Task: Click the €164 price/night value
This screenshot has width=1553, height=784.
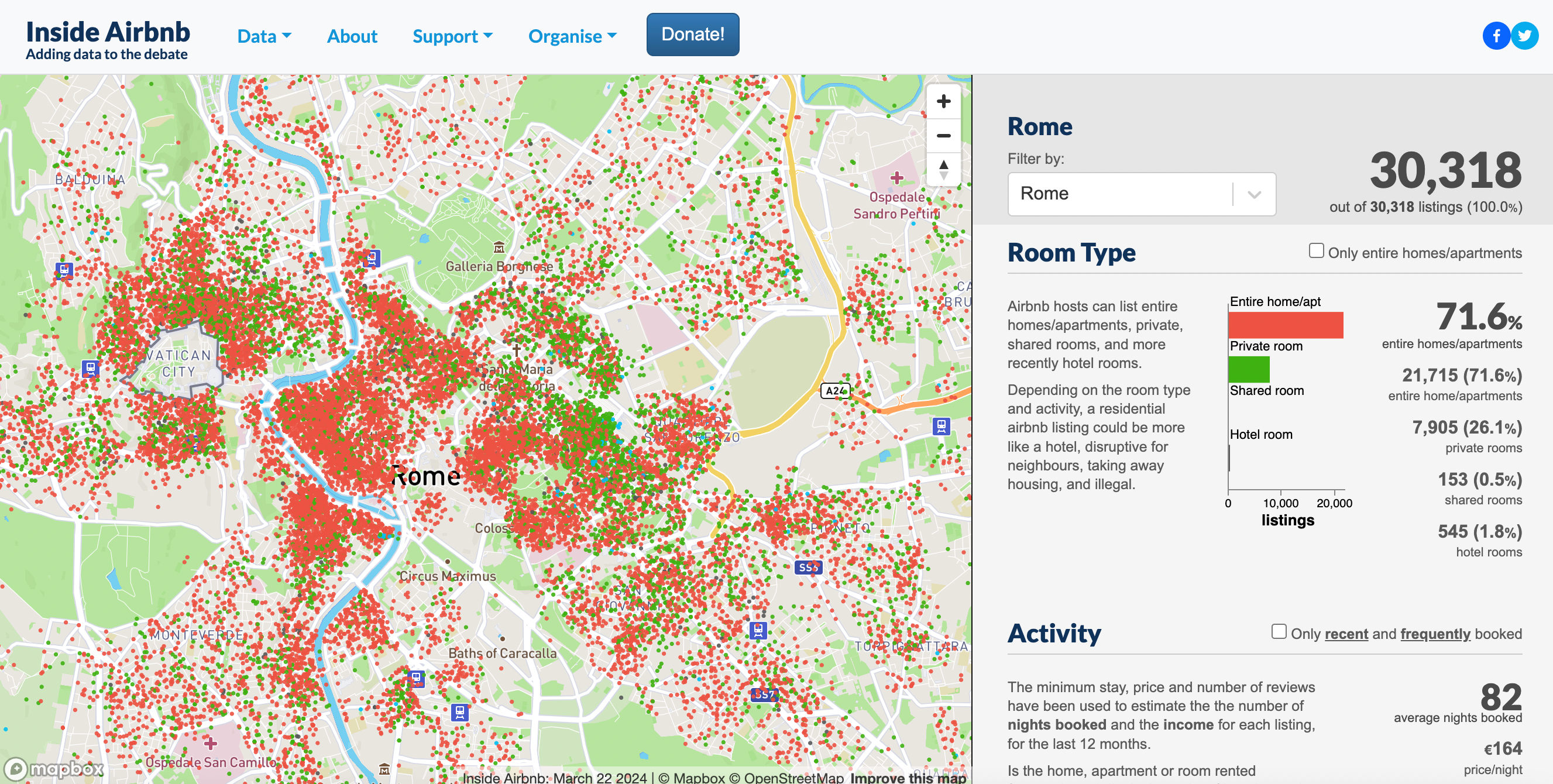Action: click(1502, 748)
